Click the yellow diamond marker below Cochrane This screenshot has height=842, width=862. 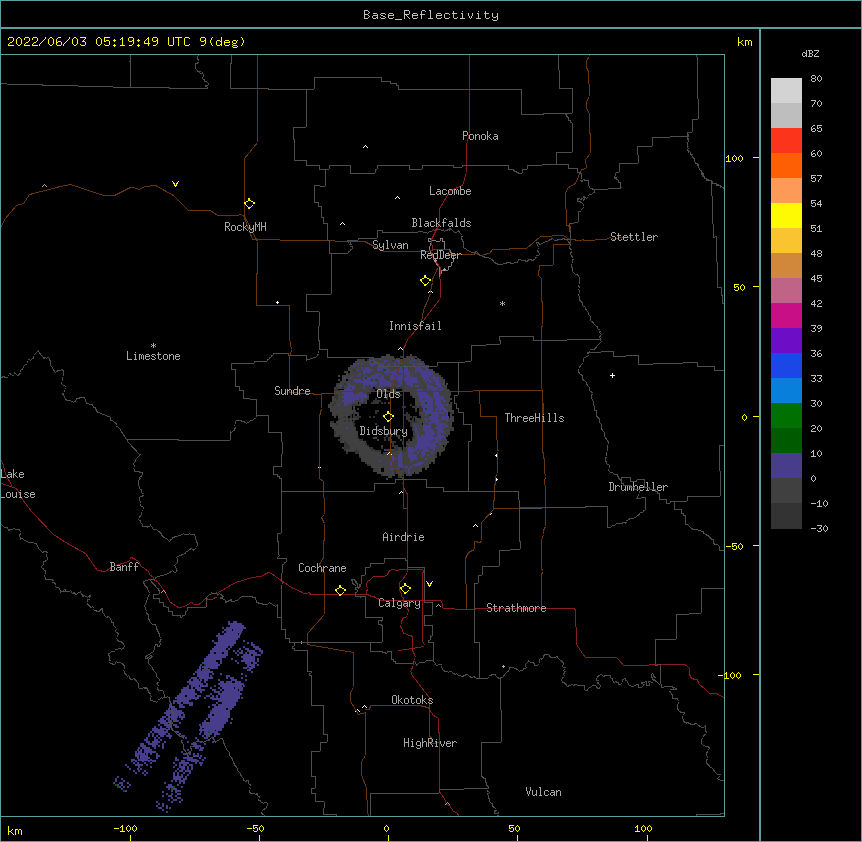[340, 590]
